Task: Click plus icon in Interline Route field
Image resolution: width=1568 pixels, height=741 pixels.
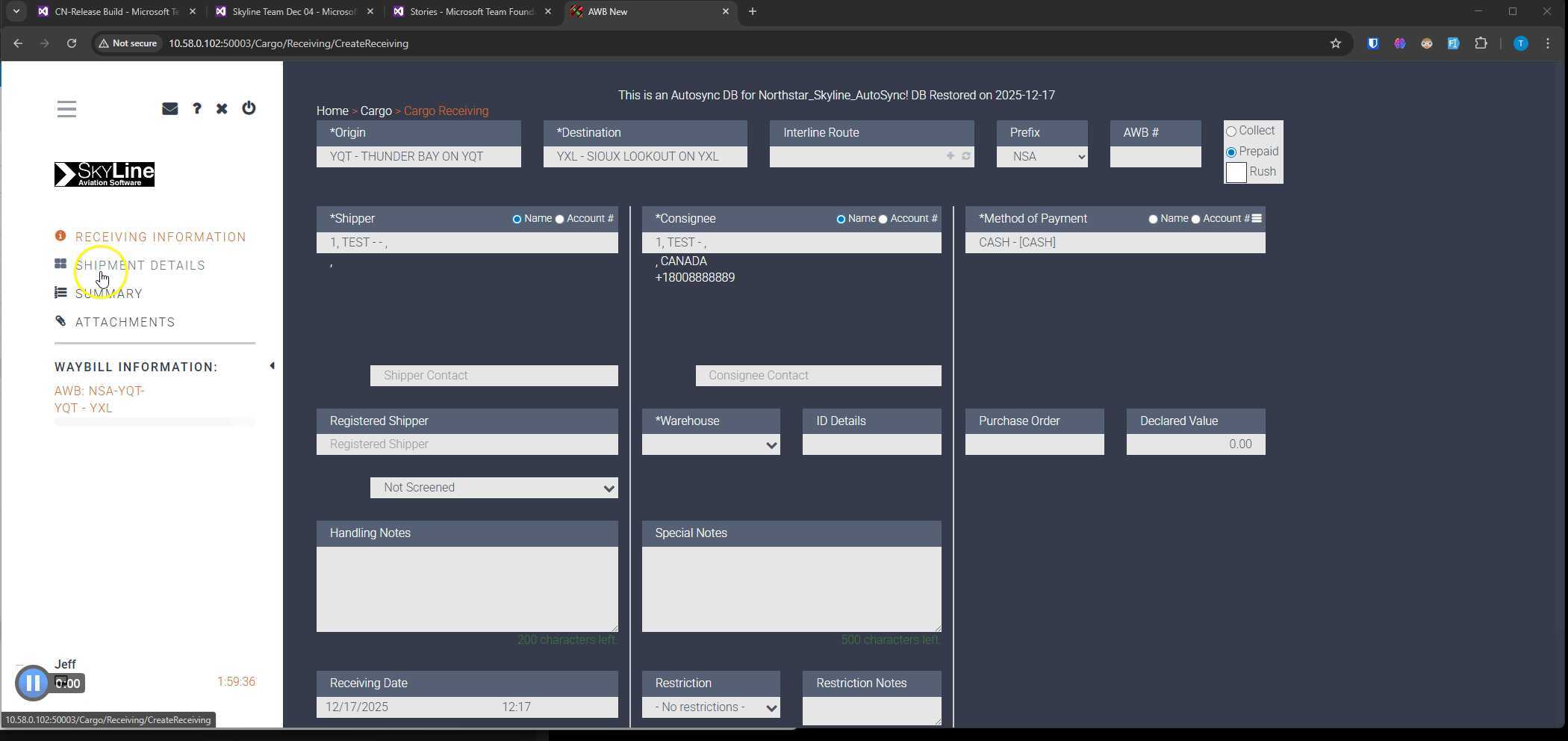Action: point(950,156)
